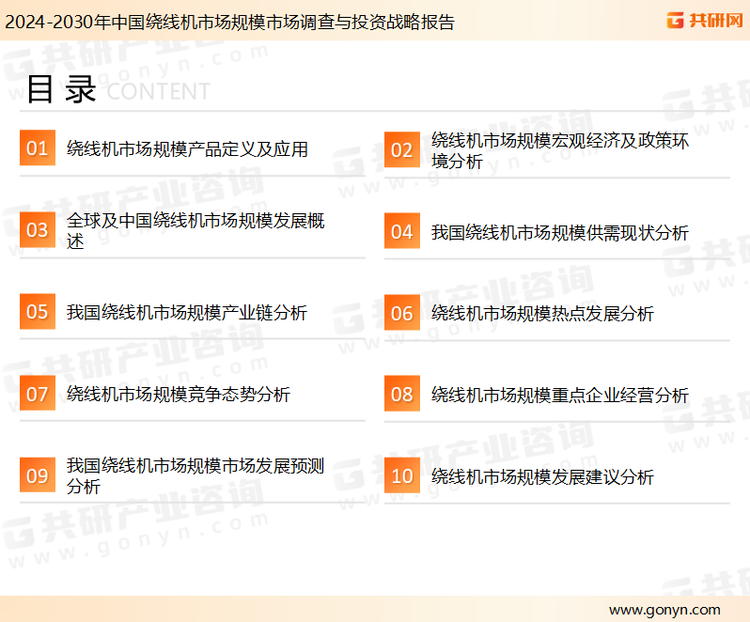Select the orange 07 number badge

(37, 394)
